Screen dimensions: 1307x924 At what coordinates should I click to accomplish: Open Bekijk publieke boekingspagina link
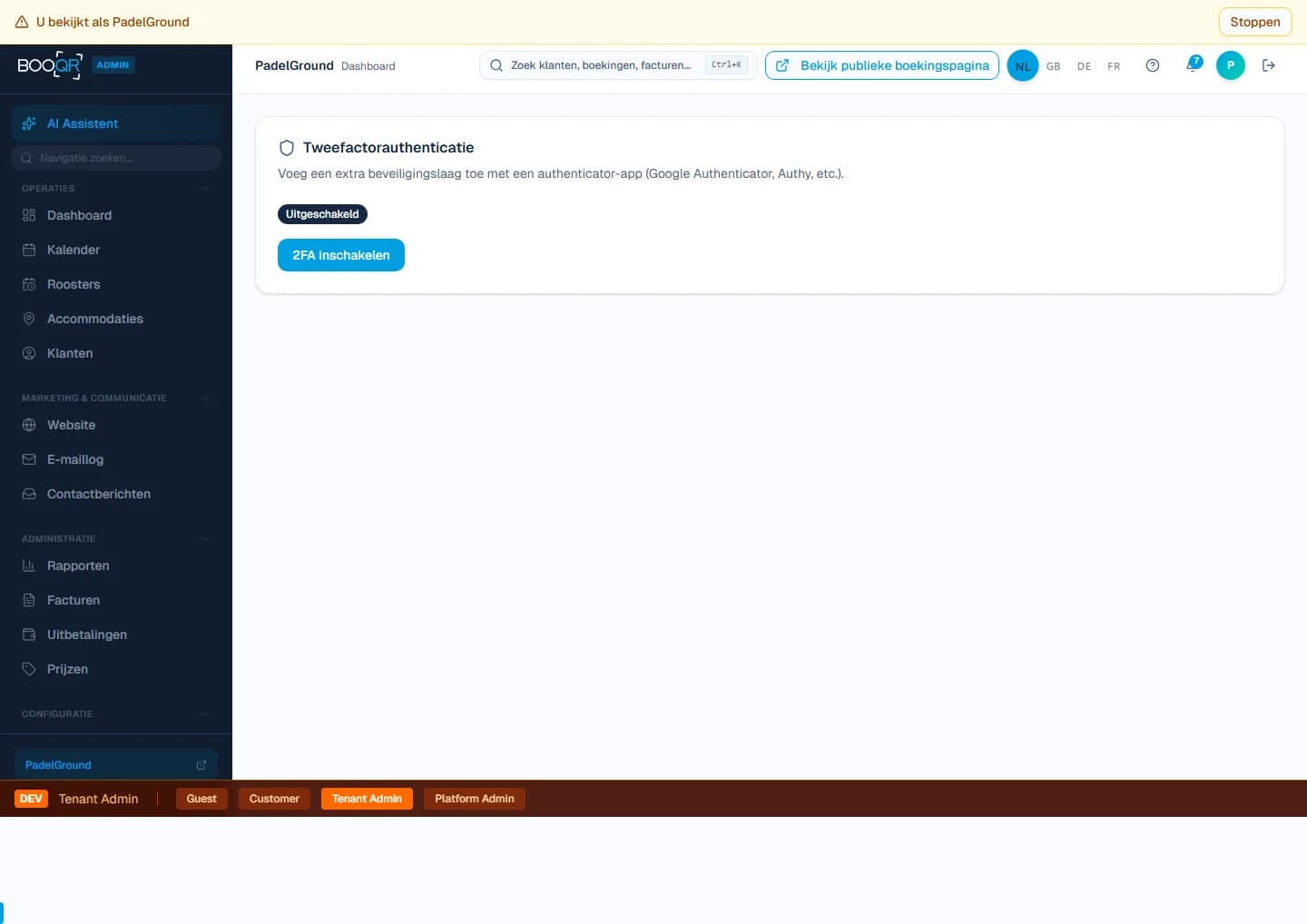[881, 65]
